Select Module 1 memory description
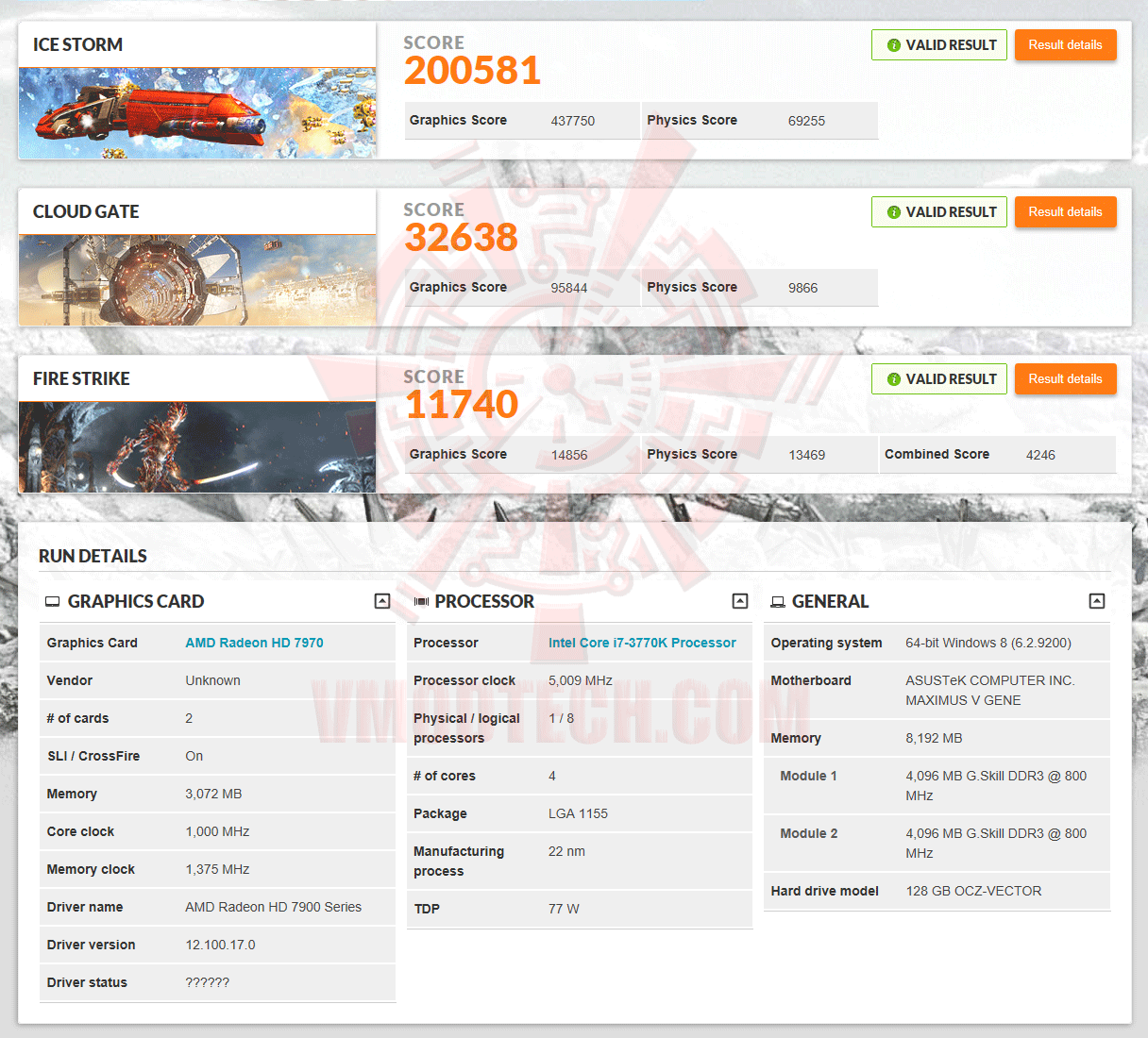This screenshot has height=1038, width=1148. 996,785
